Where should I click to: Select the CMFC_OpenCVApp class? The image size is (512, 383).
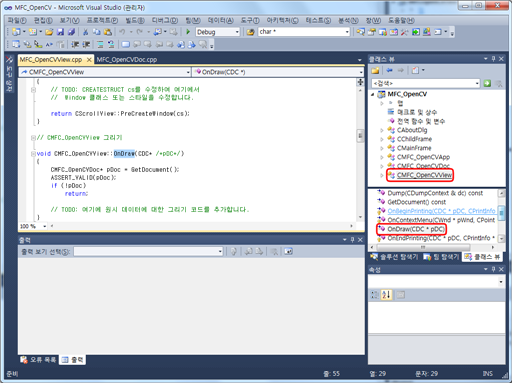423,157
